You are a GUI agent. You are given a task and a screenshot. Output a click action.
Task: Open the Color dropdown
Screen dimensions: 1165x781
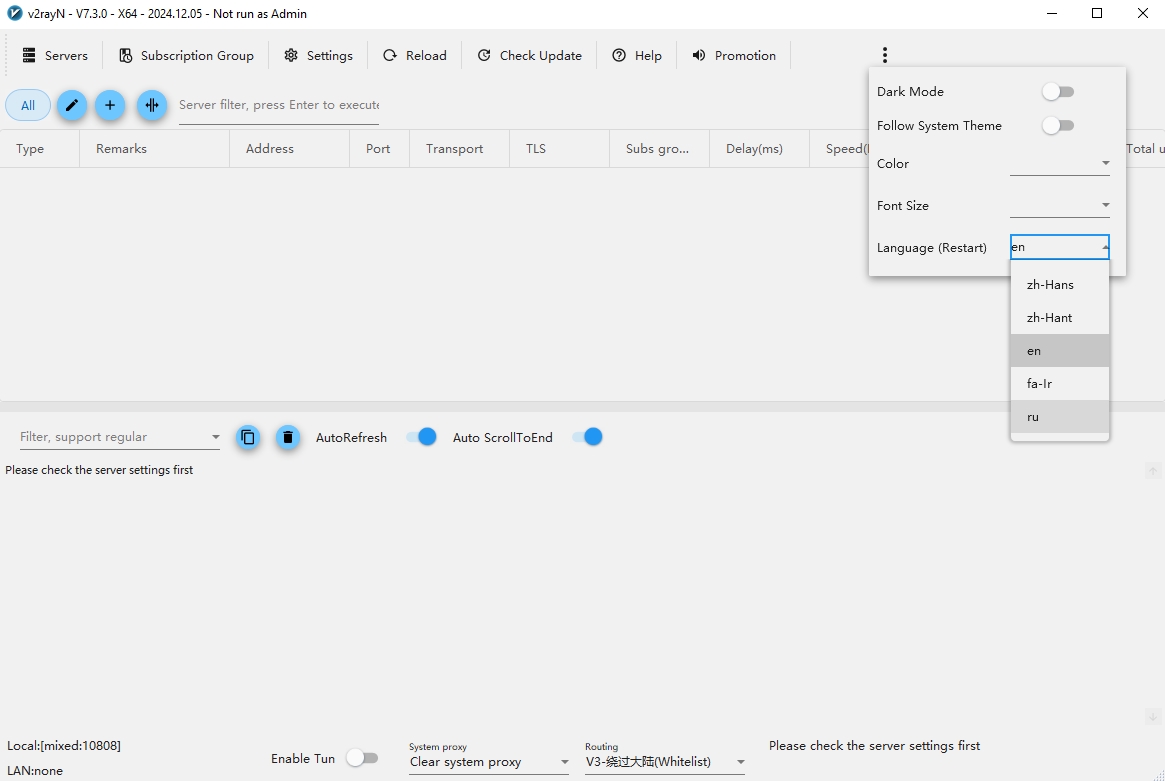tap(1059, 163)
